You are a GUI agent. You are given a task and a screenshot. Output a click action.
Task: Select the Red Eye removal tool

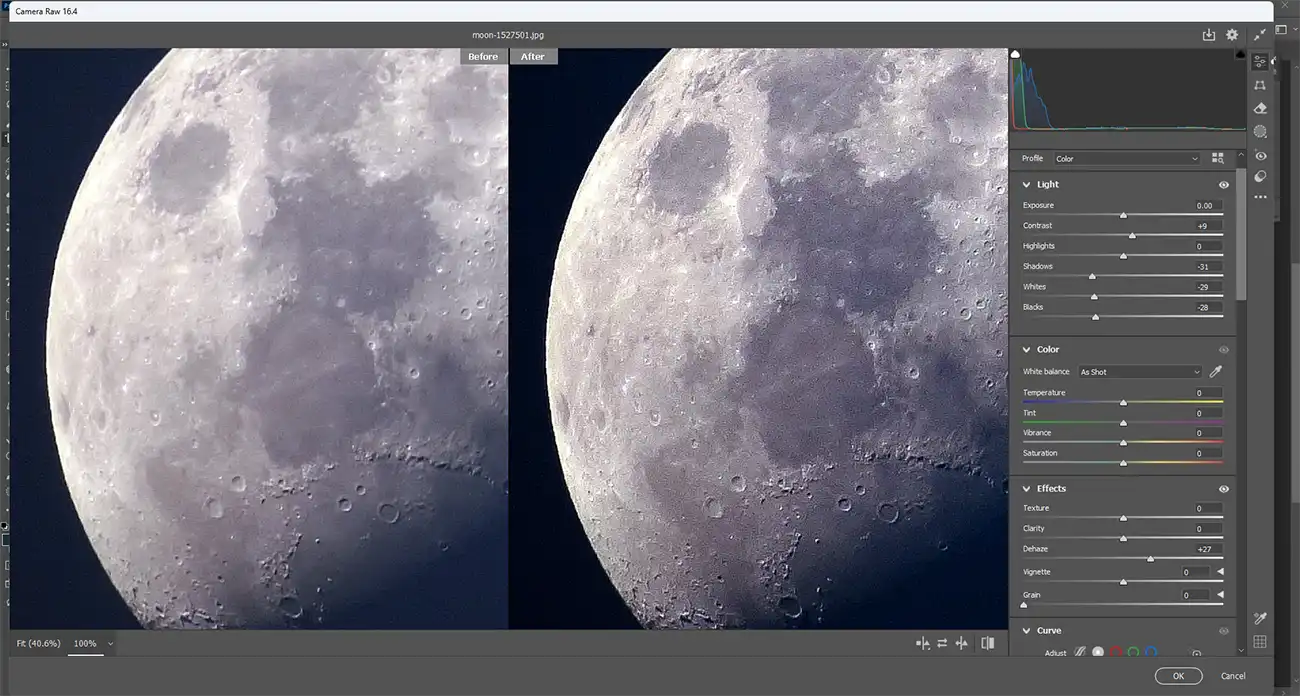point(1260,156)
